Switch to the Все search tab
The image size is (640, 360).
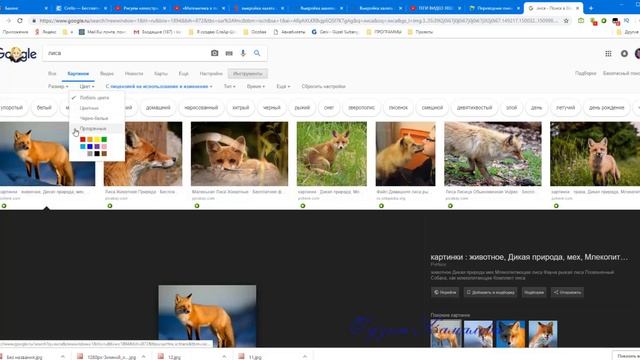coord(52,74)
